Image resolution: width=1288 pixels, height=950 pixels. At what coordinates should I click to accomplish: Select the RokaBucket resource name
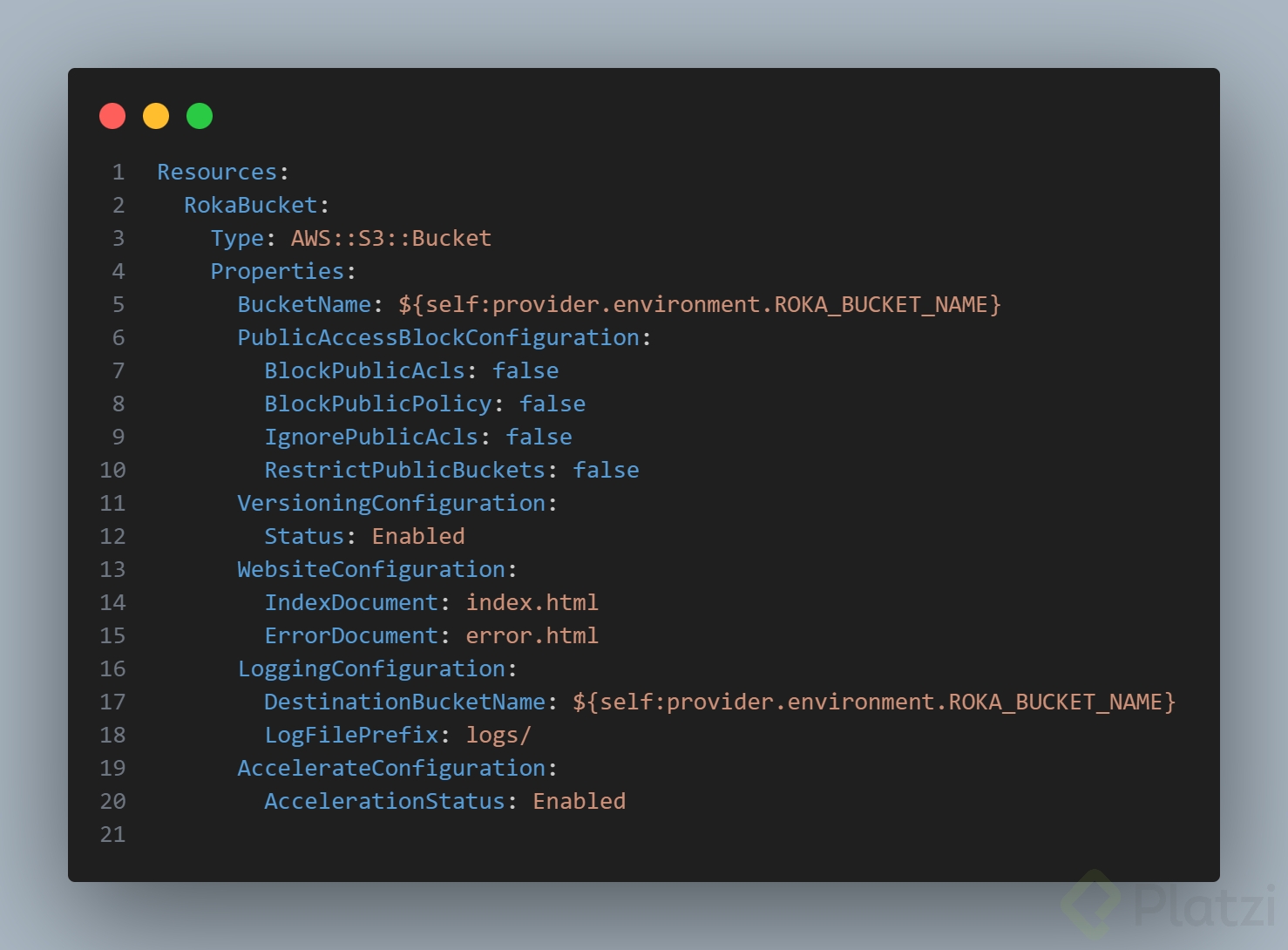coord(251,205)
